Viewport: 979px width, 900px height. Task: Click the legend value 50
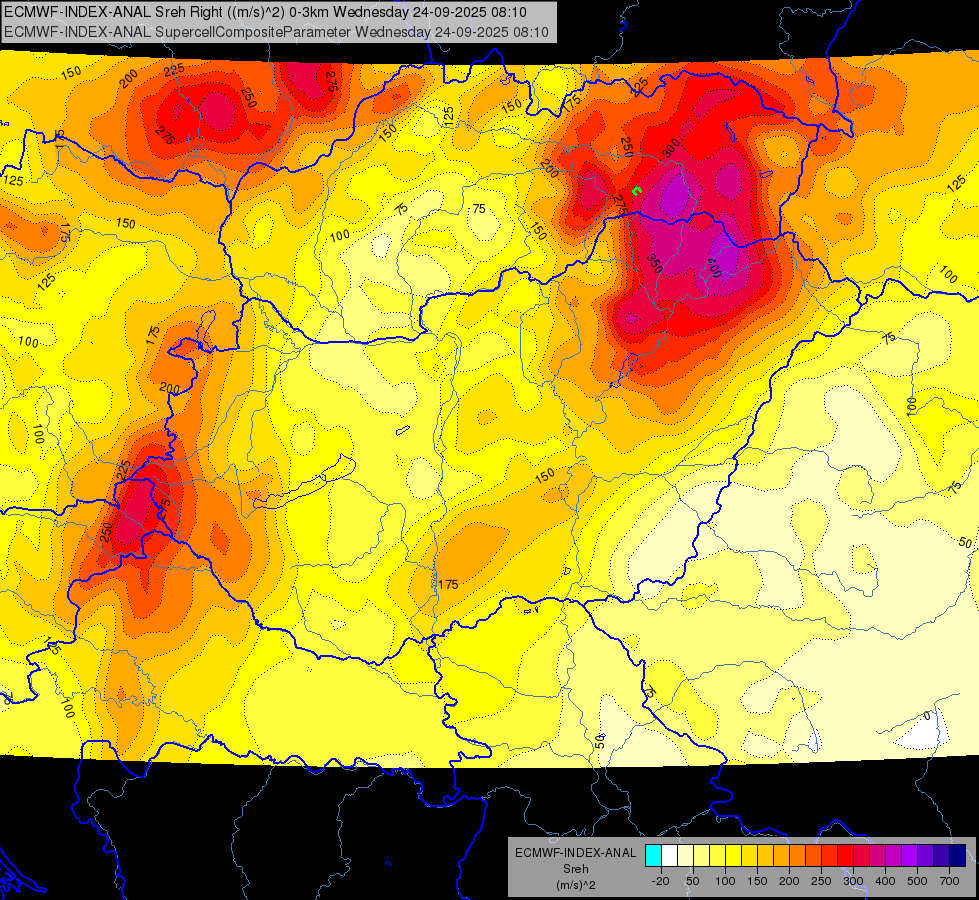692,881
